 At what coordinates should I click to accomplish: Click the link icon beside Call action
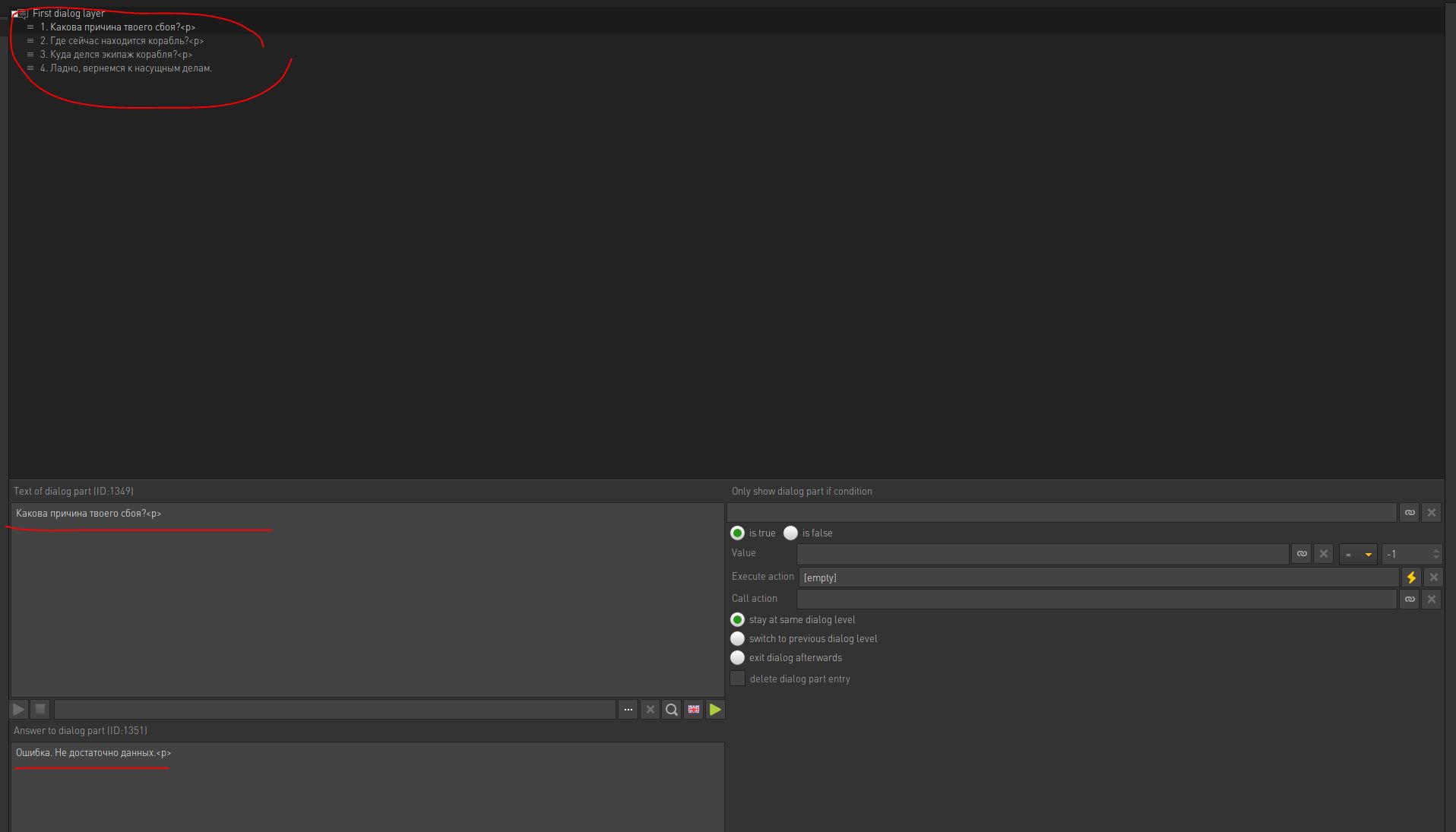(x=1410, y=599)
